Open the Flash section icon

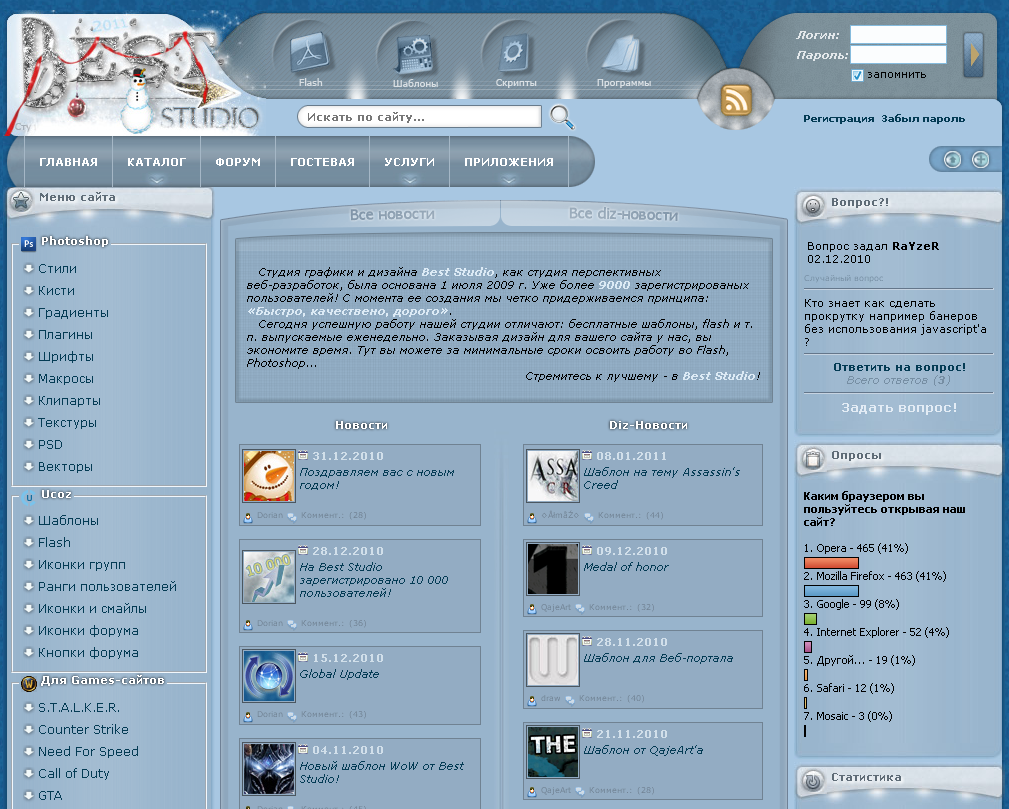click(310, 53)
